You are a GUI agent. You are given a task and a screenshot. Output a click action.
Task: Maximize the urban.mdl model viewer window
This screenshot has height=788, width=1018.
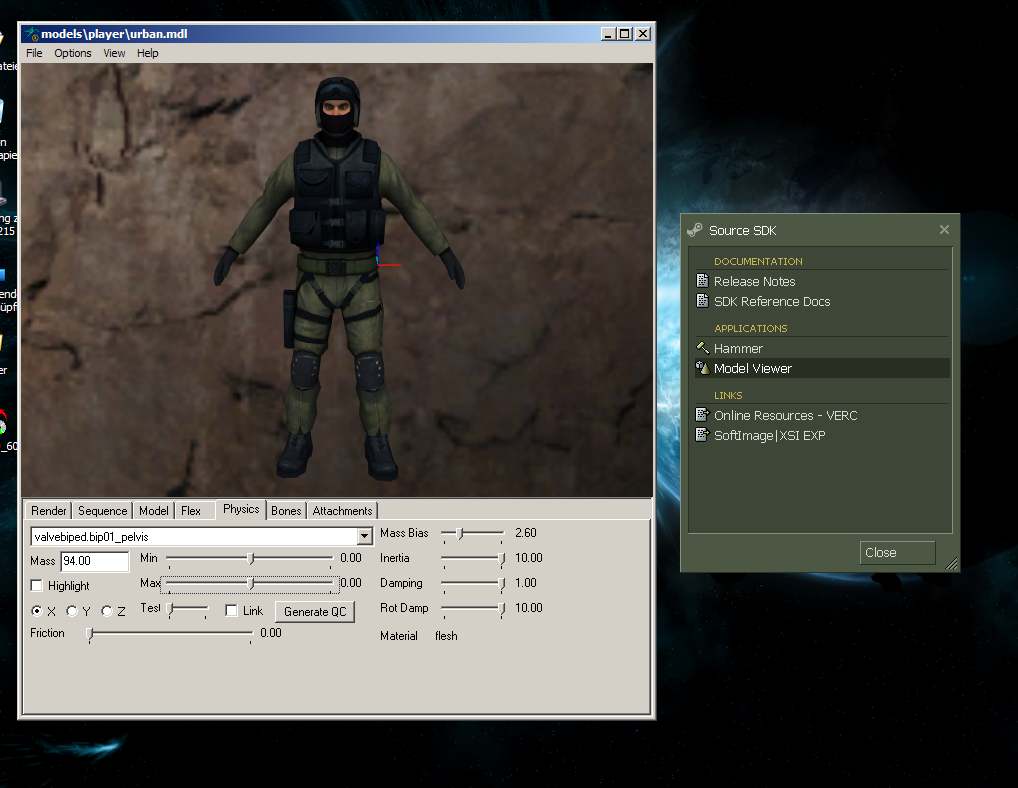tap(625, 34)
